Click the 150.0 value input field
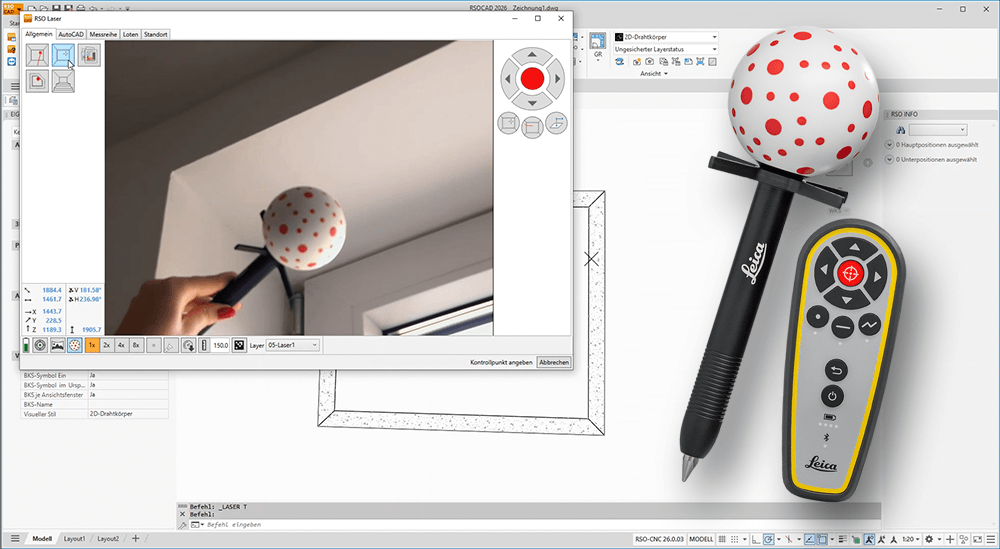 (x=220, y=345)
